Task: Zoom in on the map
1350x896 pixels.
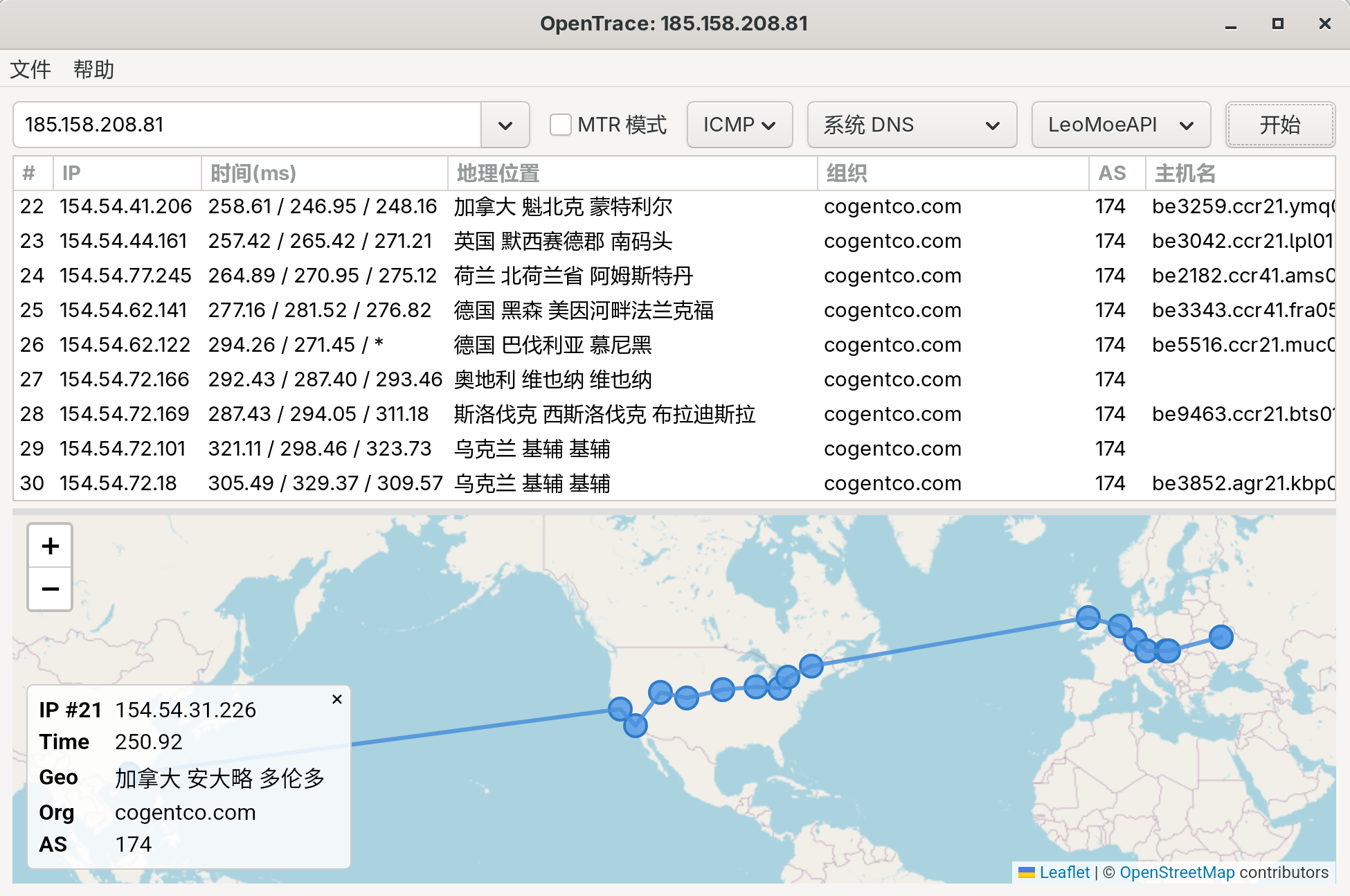Action: (x=49, y=546)
